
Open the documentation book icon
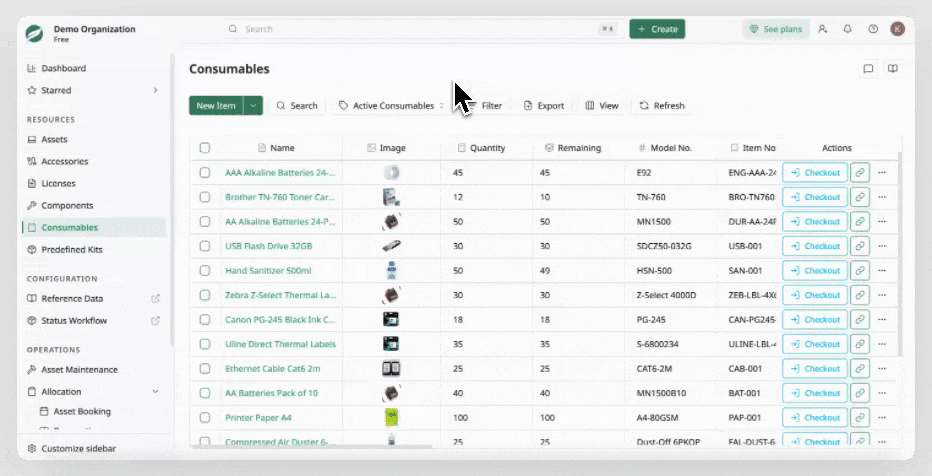click(x=892, y=69)
